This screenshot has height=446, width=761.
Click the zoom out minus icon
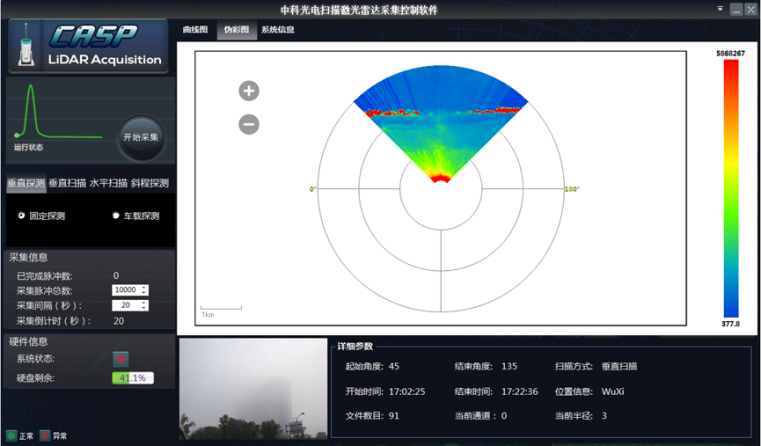pos(249,124)
